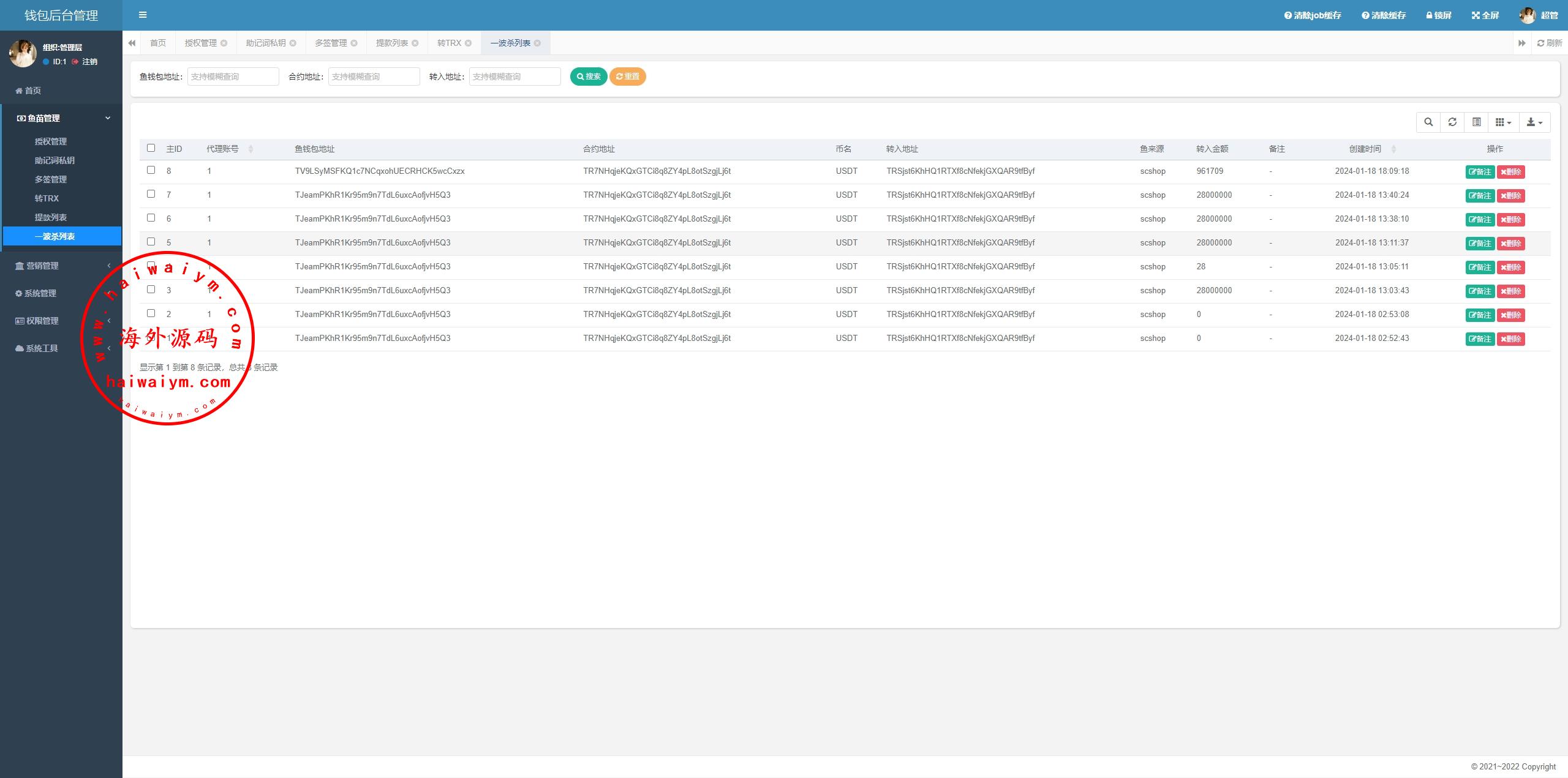Click the green 搜索 button
The width and height of the screenshot is (1568, 778).
(x=589, y=77)
